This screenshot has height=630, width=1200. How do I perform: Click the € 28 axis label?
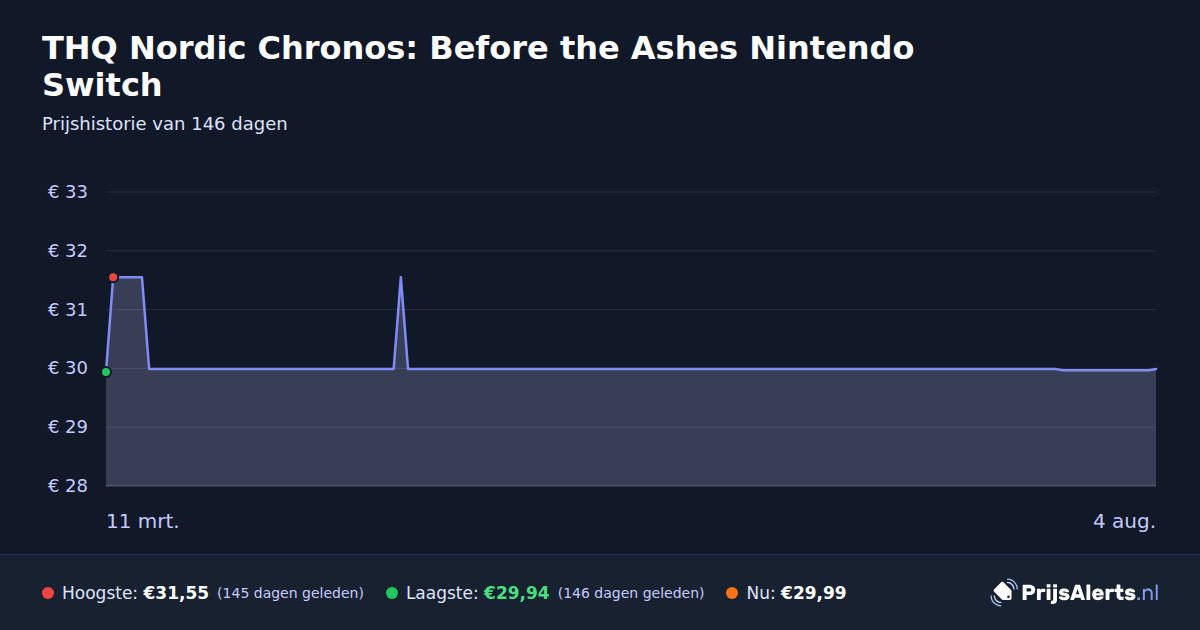click(68, 486)
